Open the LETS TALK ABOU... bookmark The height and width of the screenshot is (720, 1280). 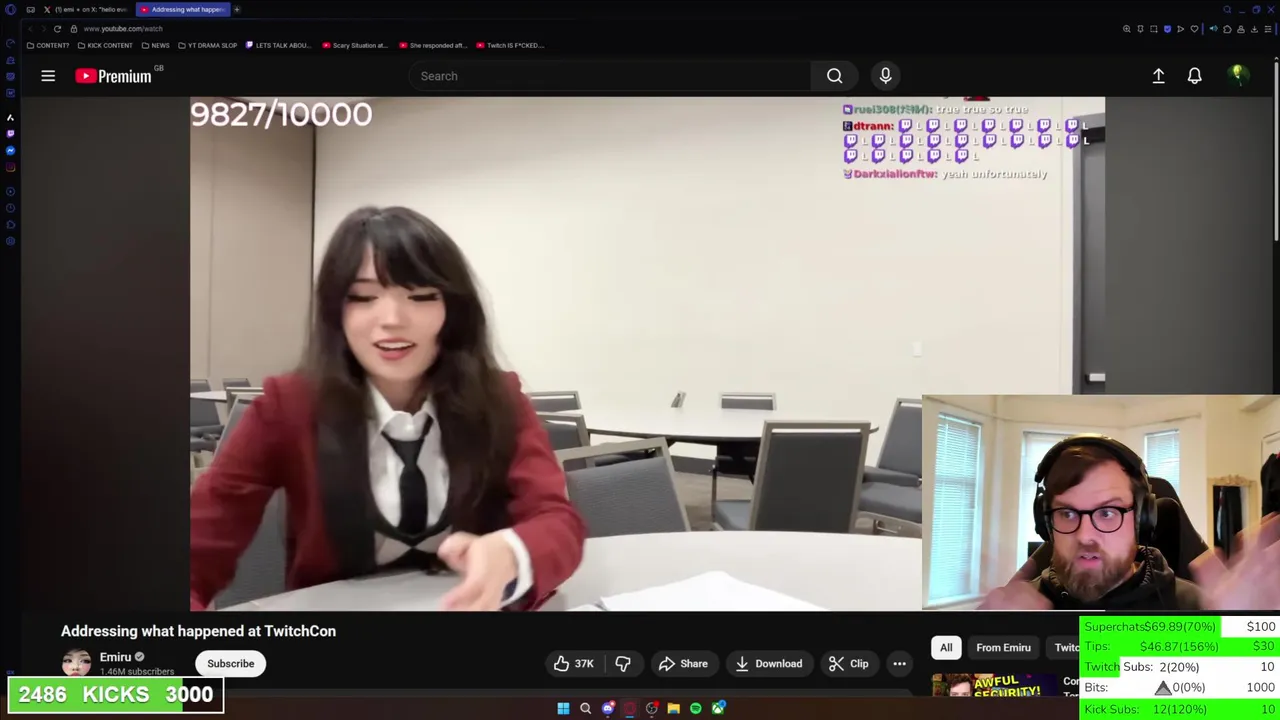pos(278,45)
